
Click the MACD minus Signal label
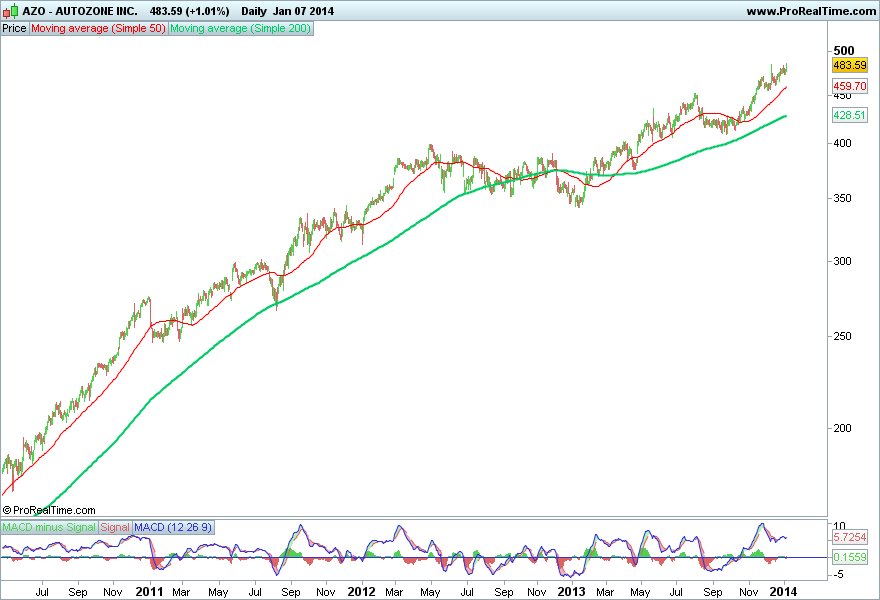point(49,527)
